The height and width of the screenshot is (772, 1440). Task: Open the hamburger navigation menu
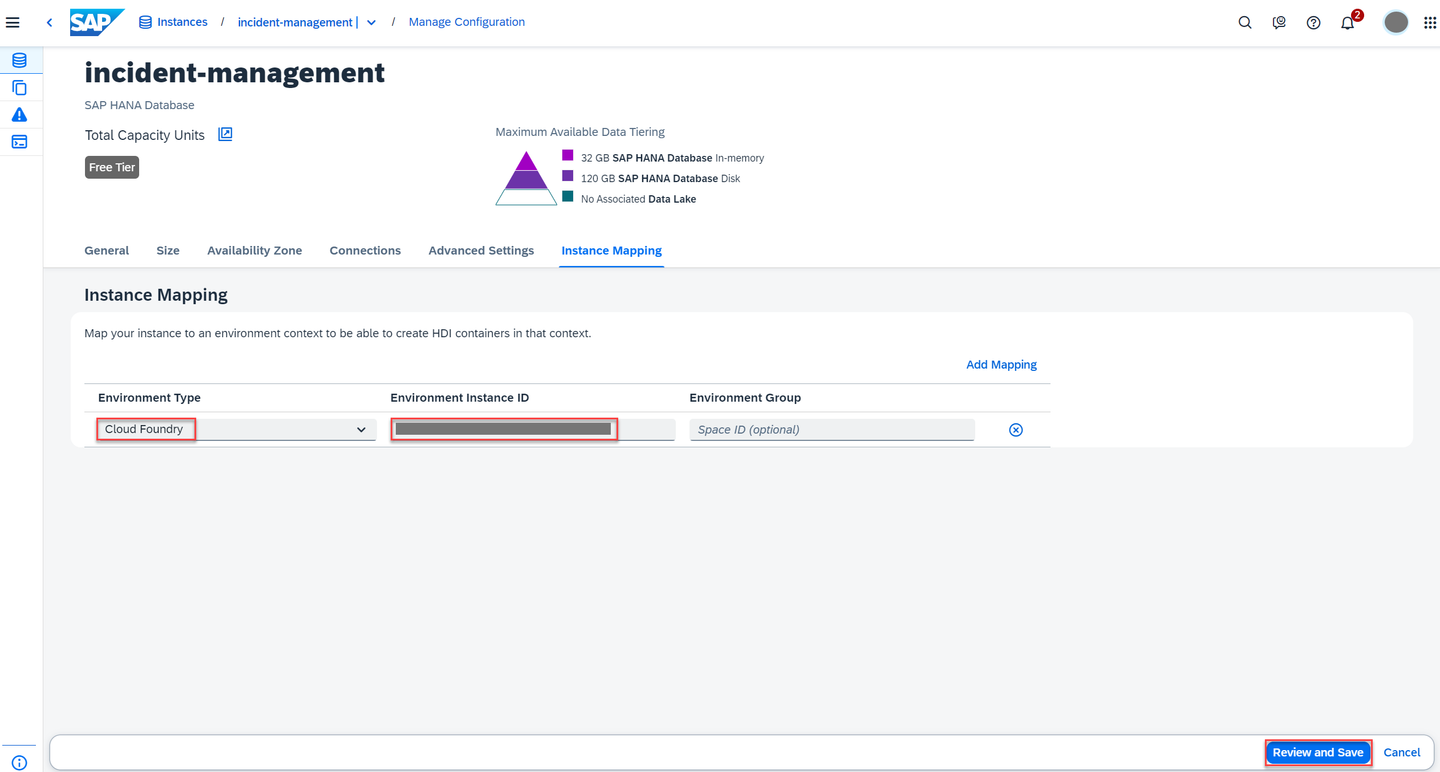[x=13, y=22]
